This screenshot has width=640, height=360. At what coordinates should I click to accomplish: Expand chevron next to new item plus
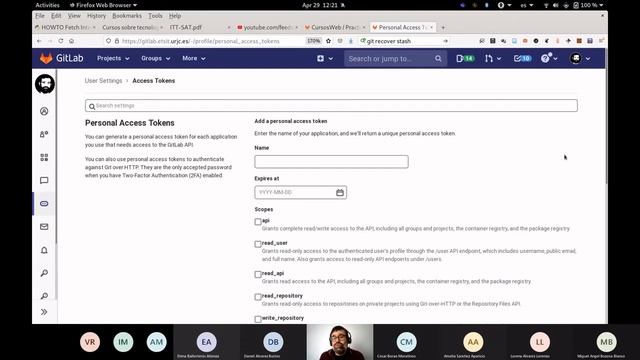pos(331,59)
